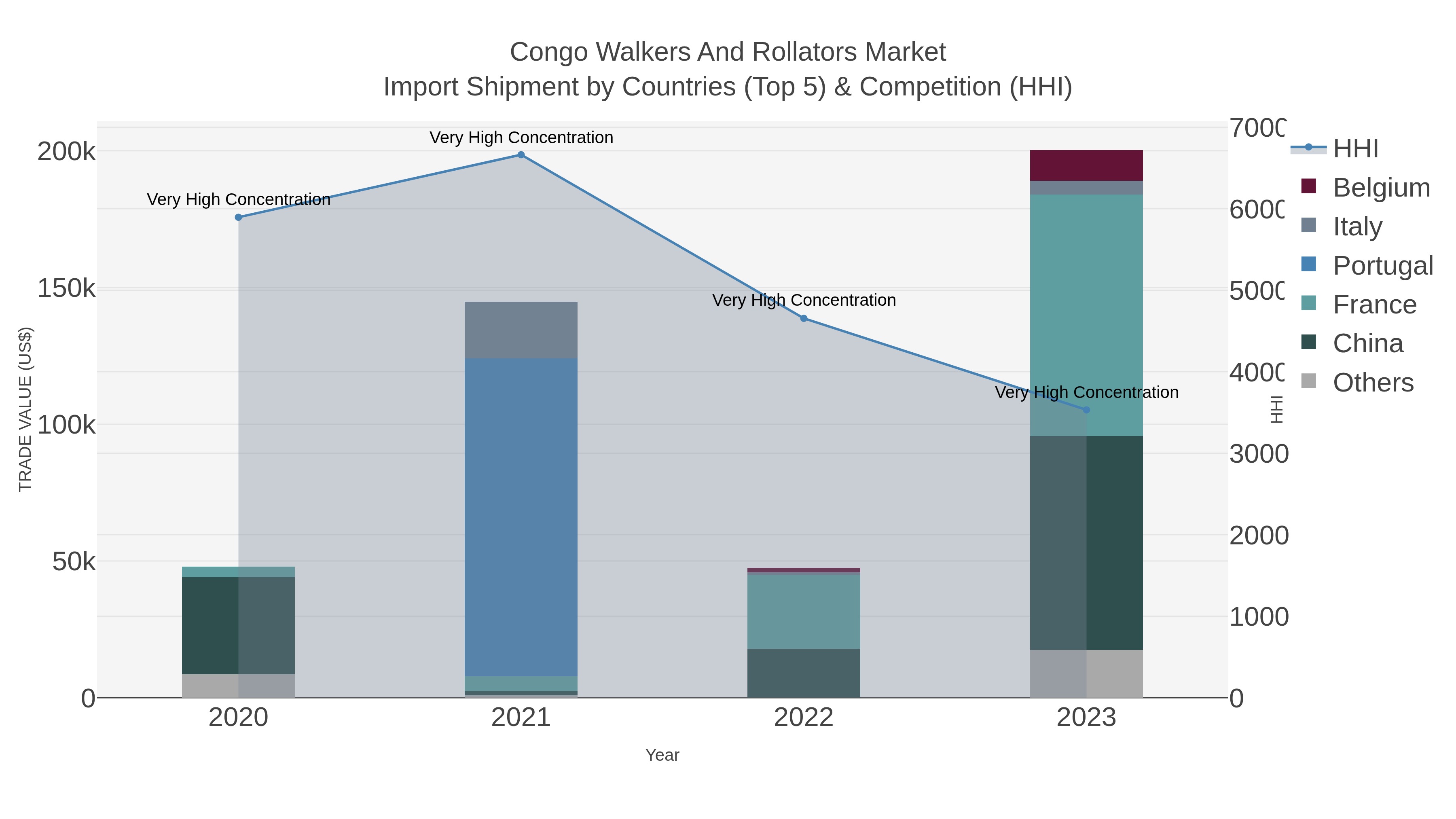
Task: Click the Very High Concentration label above 2021
Action: [x=521, y=138]
